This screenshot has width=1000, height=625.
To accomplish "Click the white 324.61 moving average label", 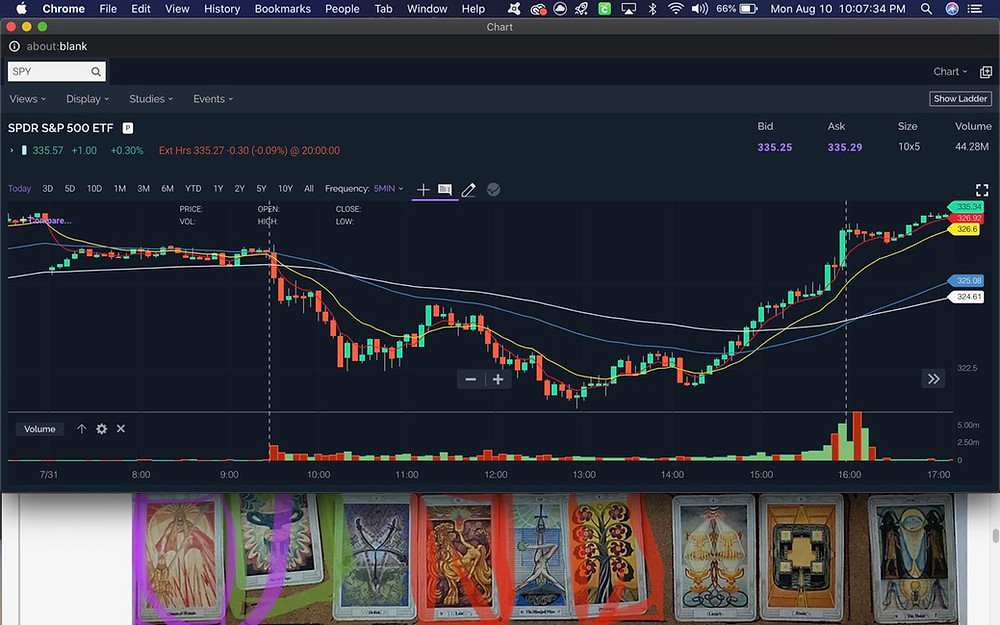I will (967, 297).
